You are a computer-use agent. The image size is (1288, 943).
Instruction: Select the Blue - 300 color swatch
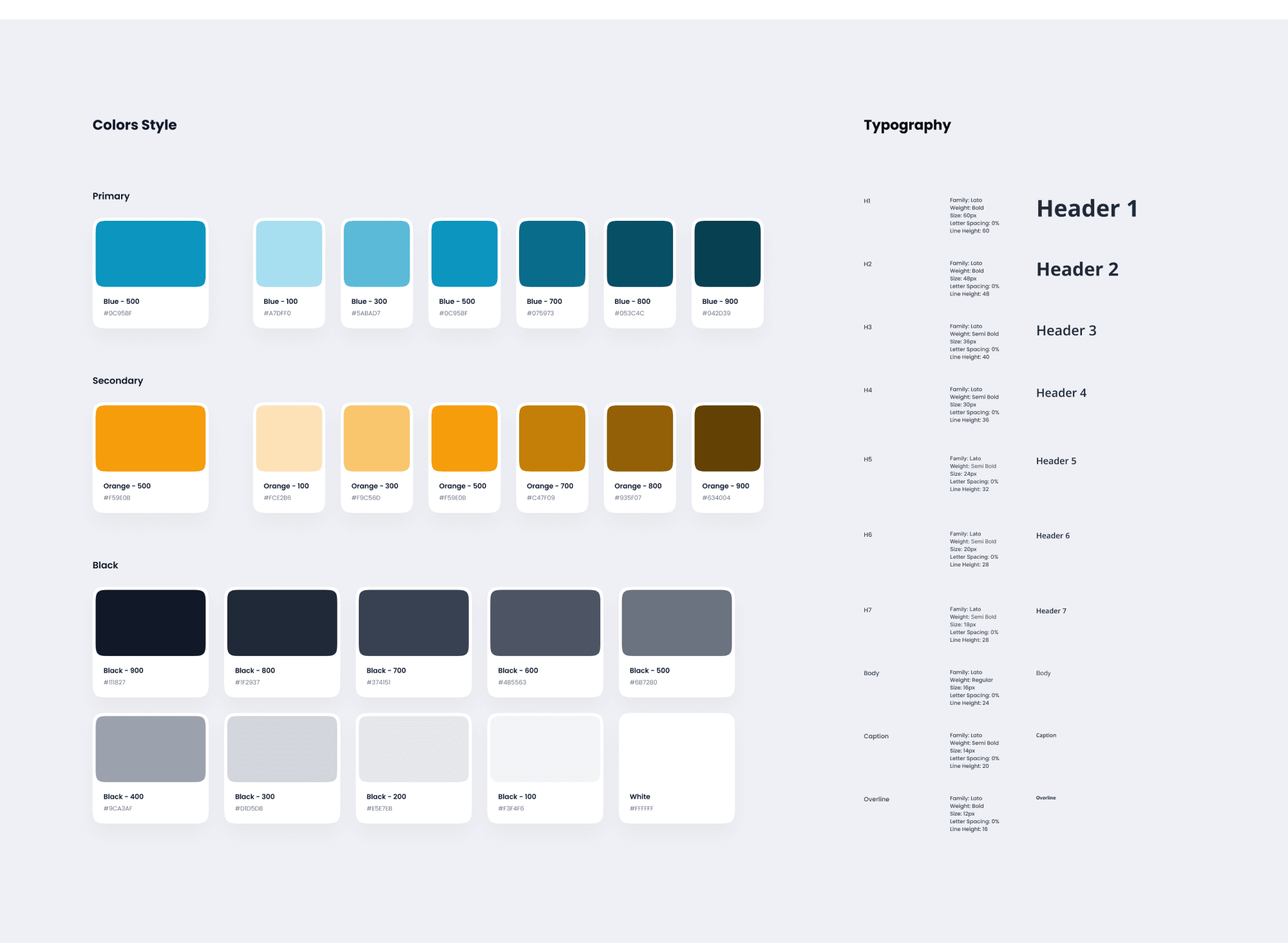(x=377, y=254)
